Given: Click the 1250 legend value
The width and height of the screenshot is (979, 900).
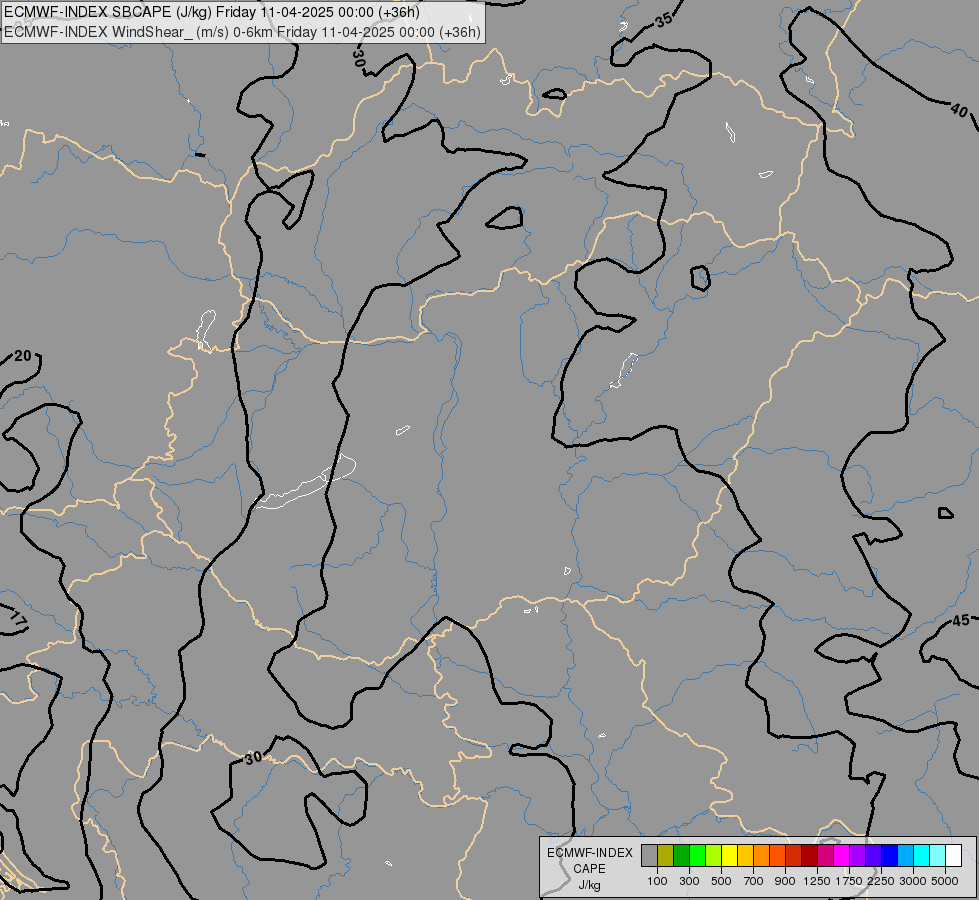Looking at the screenshot, I should (817, 881).
